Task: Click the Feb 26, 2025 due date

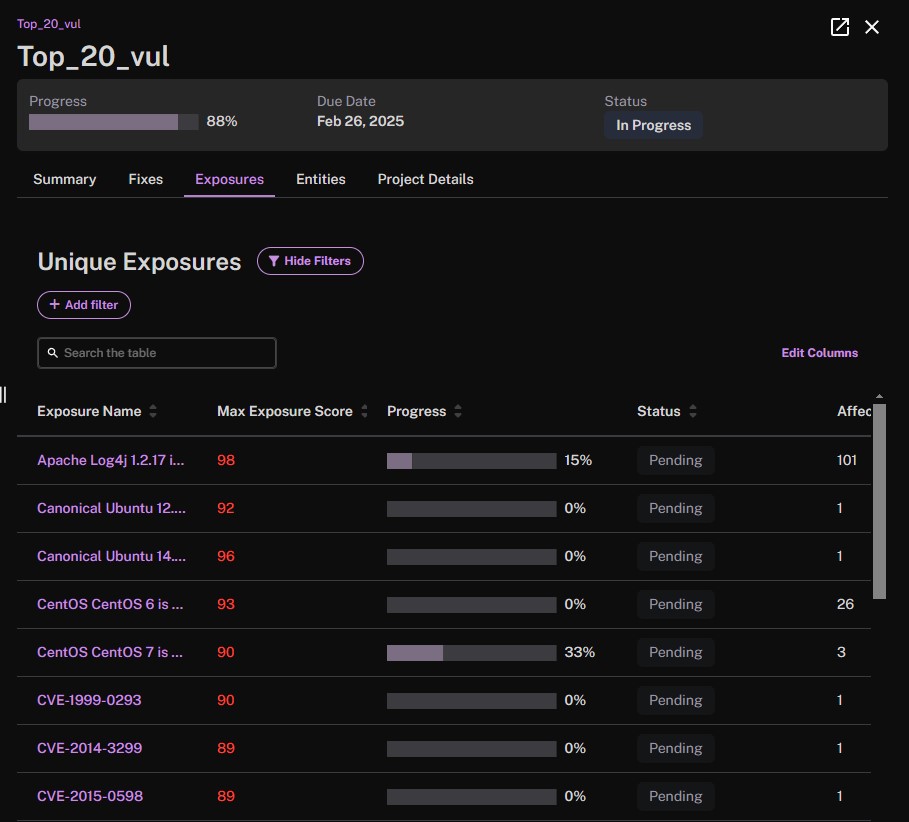Action: tap(361, 121)
